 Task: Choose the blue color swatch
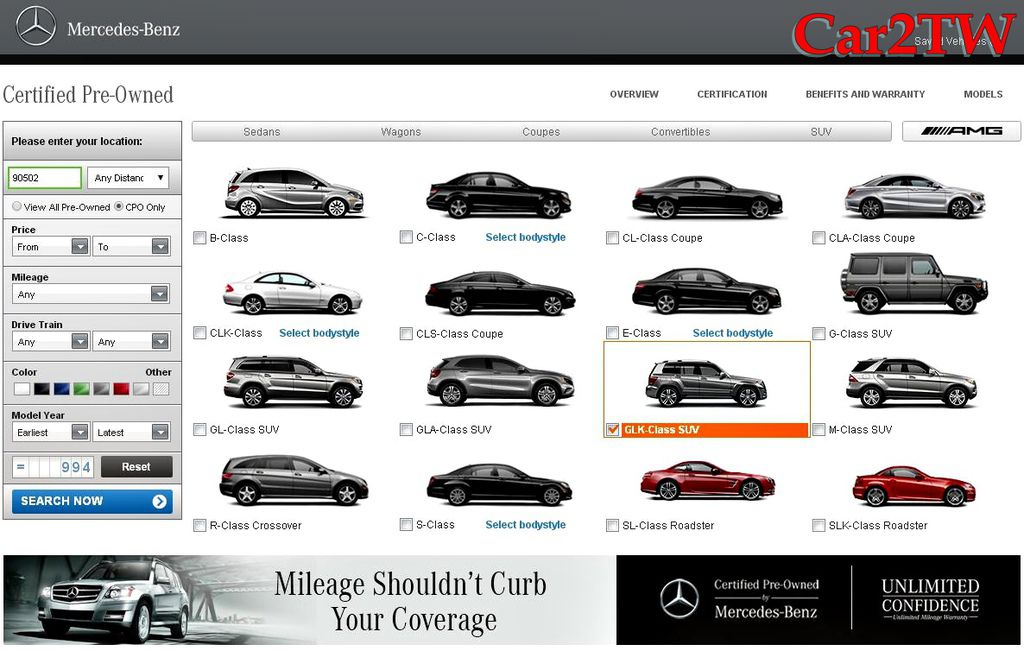click(61, 389)
